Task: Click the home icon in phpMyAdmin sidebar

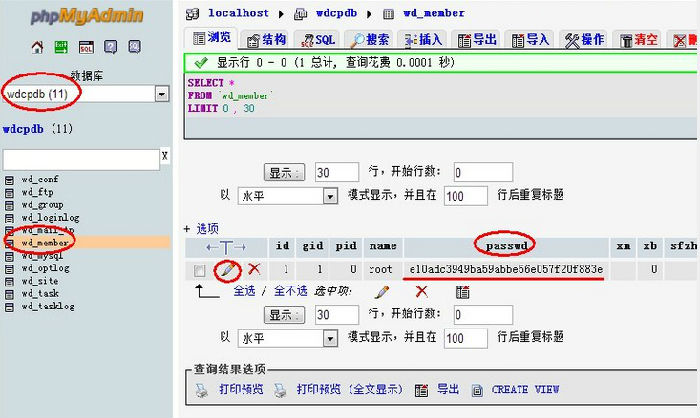Action: (x=38, y=47)
